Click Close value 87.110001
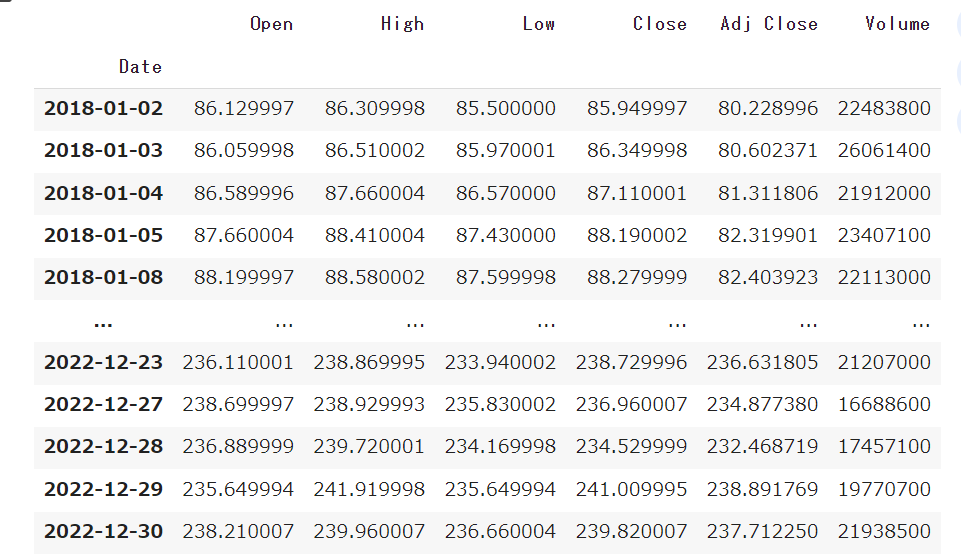Image resolution: width=961 pixels, height=559 pixels. [x=637, y=194]
